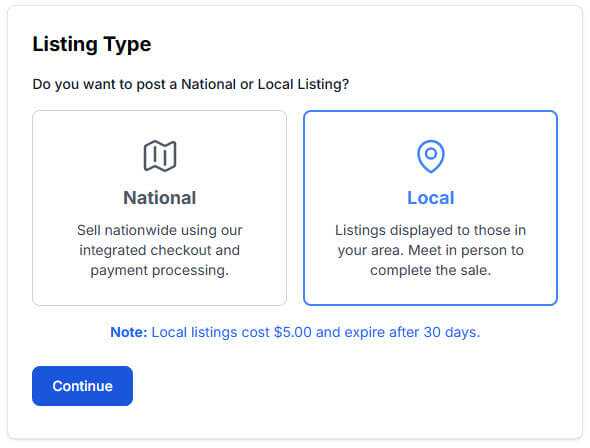Click "complete the sale." text in Local card
This screenshot has height=448, width=590.
click(430, 270)
